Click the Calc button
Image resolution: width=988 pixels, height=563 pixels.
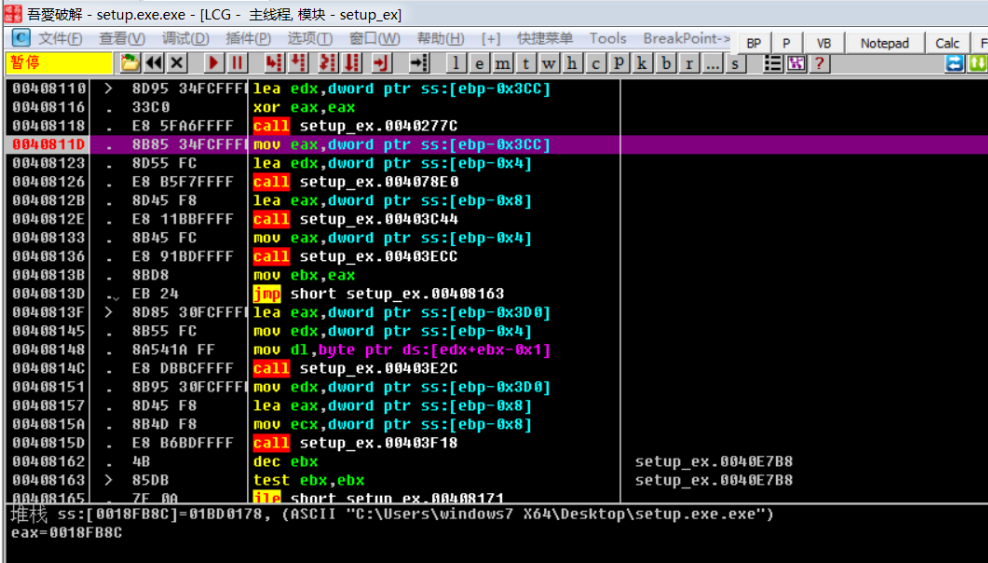(948, 43)
